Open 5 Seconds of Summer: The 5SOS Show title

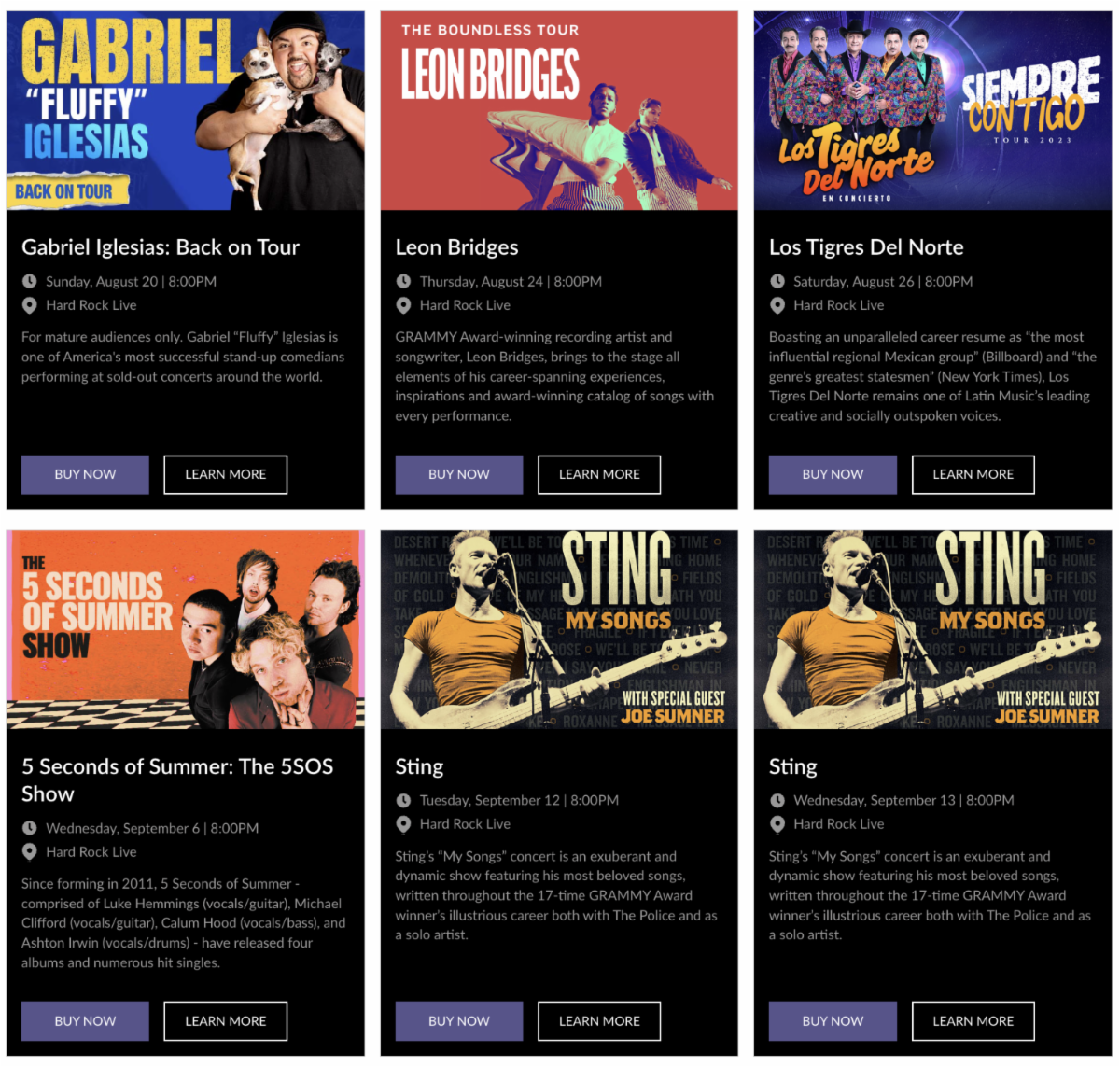pyautogui.click(x=177, y=780)
